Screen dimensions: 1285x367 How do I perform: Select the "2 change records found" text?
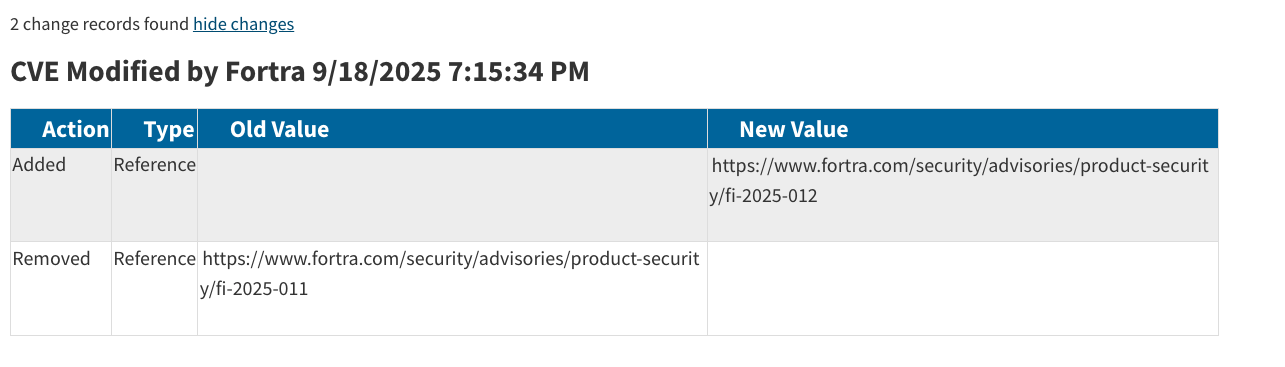point(99,24)
